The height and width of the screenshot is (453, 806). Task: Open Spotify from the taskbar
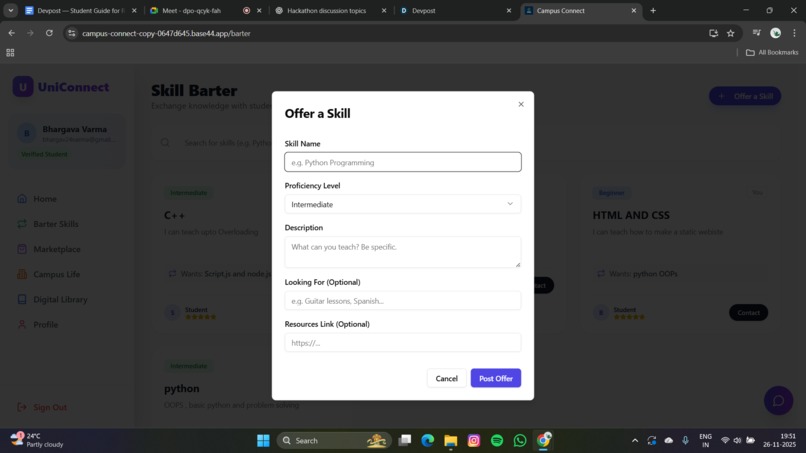pyautogui.click(x=497, y=440)
